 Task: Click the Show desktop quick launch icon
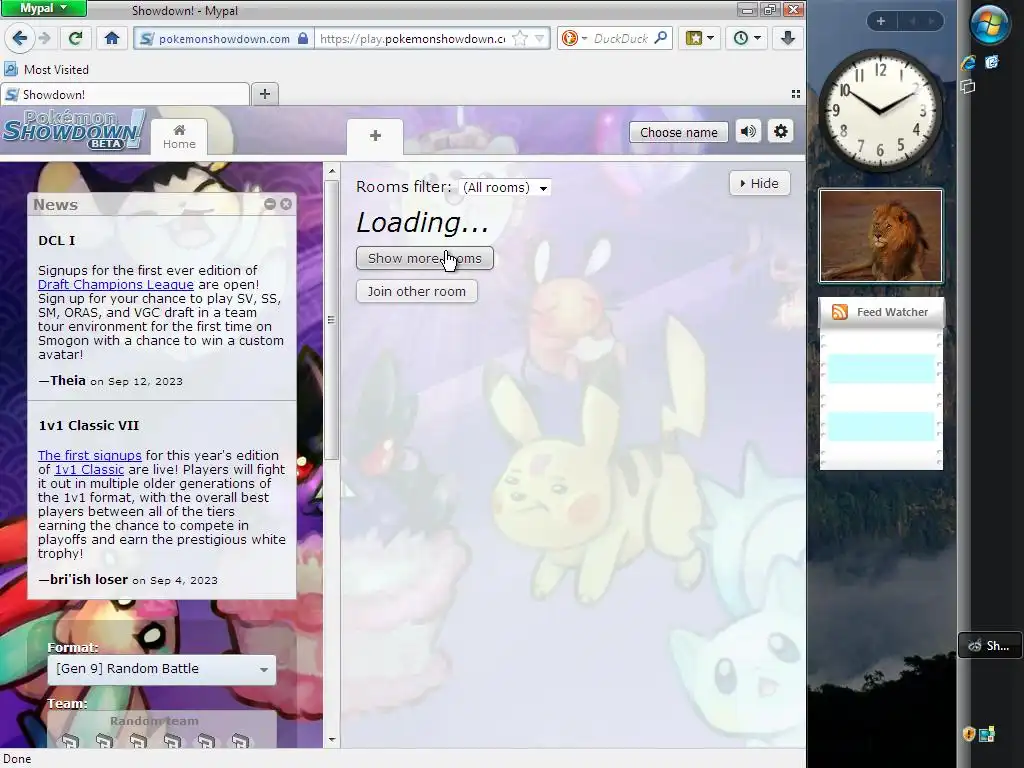968,86
